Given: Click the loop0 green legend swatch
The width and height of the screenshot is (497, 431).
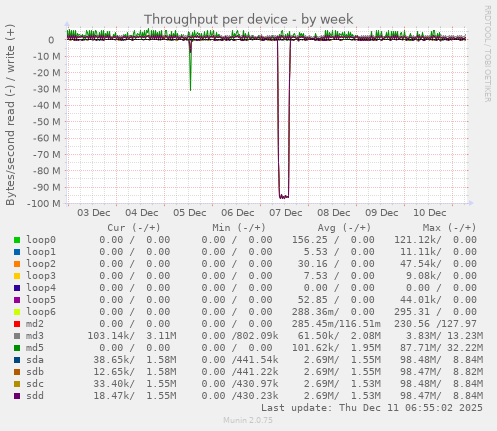Looking at the screenshot, I should coord(17,240).
